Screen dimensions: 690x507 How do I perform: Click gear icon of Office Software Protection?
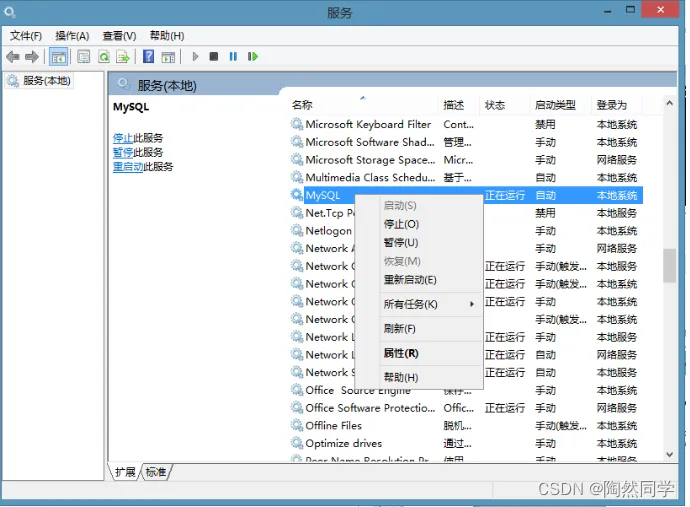pos(297,408)
